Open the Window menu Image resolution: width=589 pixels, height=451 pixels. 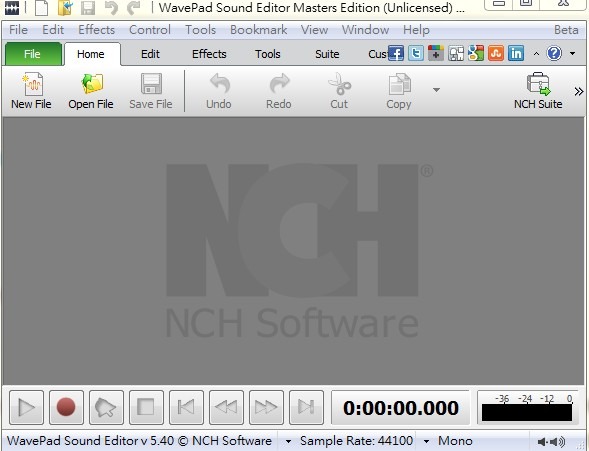click(365, 30)
